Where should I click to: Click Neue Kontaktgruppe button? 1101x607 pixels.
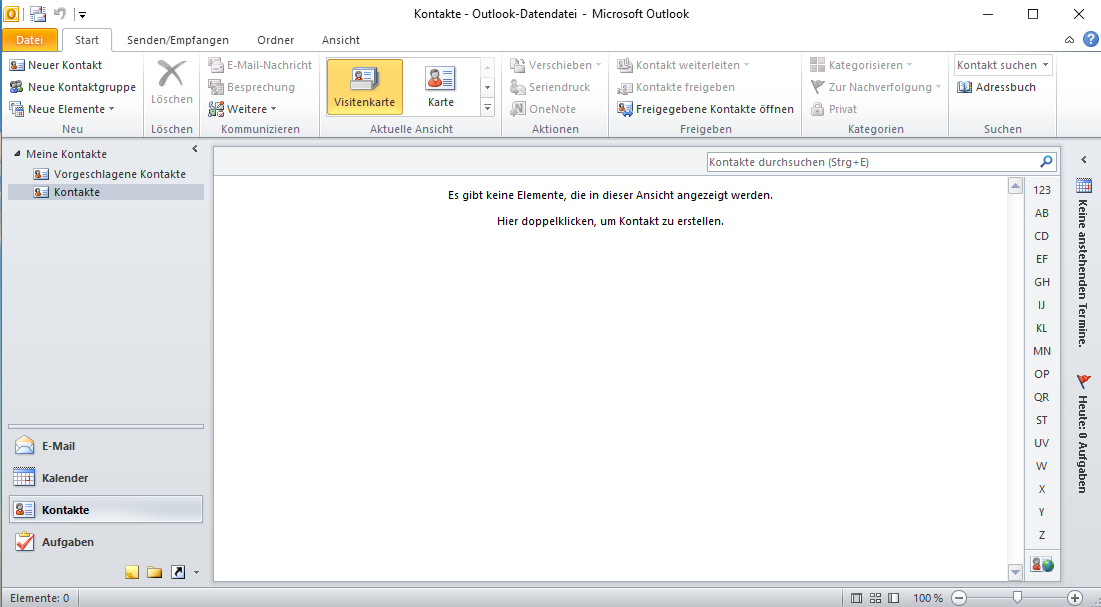[72, 87]
